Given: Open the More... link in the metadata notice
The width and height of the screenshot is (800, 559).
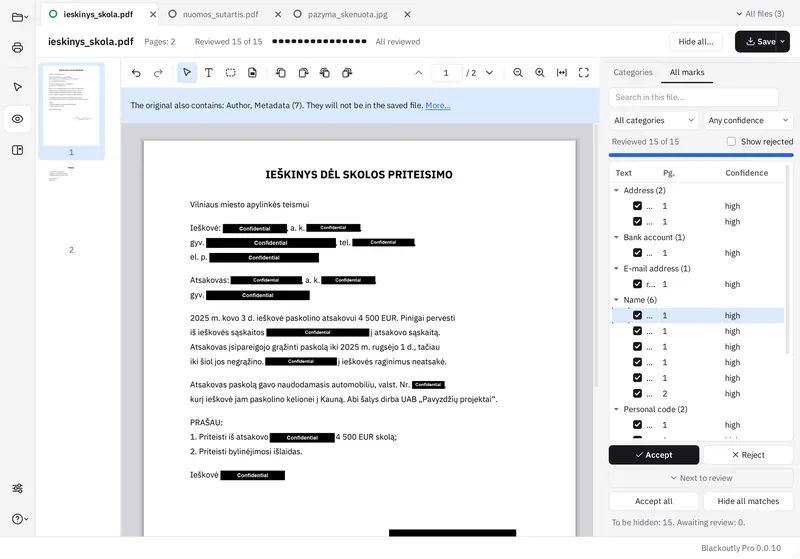Looking at the screenshot, I should 438,106.
